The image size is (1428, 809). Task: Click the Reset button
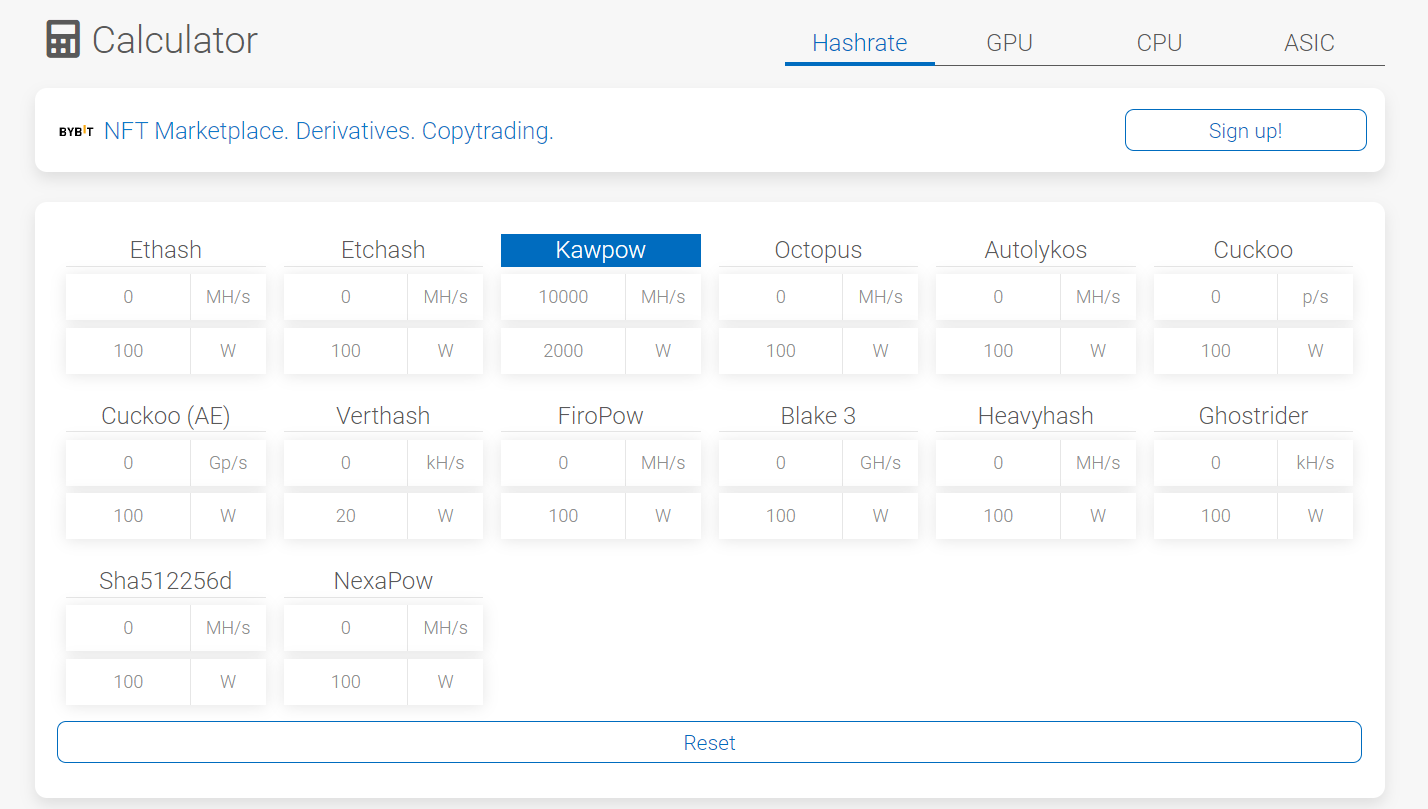click(x=709, y=742)
